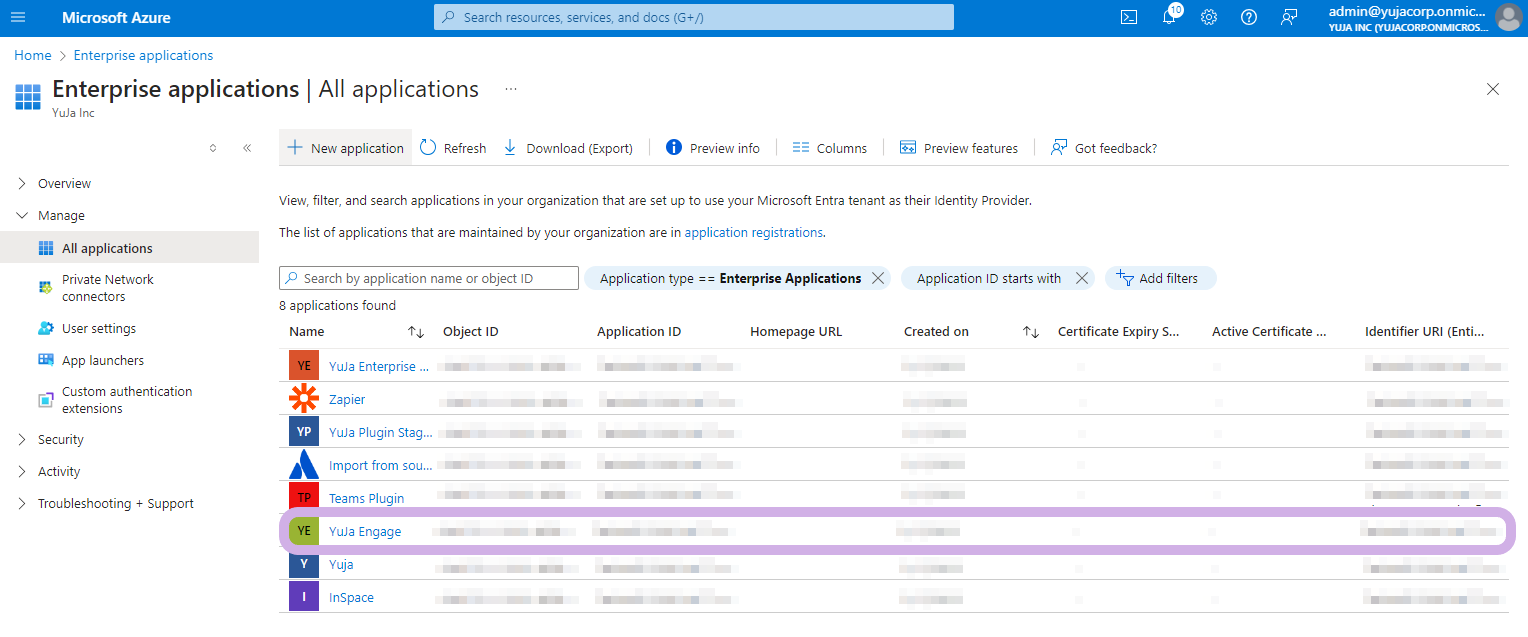
Task: Open the application registrations link
Action: (x=753, y=232)
